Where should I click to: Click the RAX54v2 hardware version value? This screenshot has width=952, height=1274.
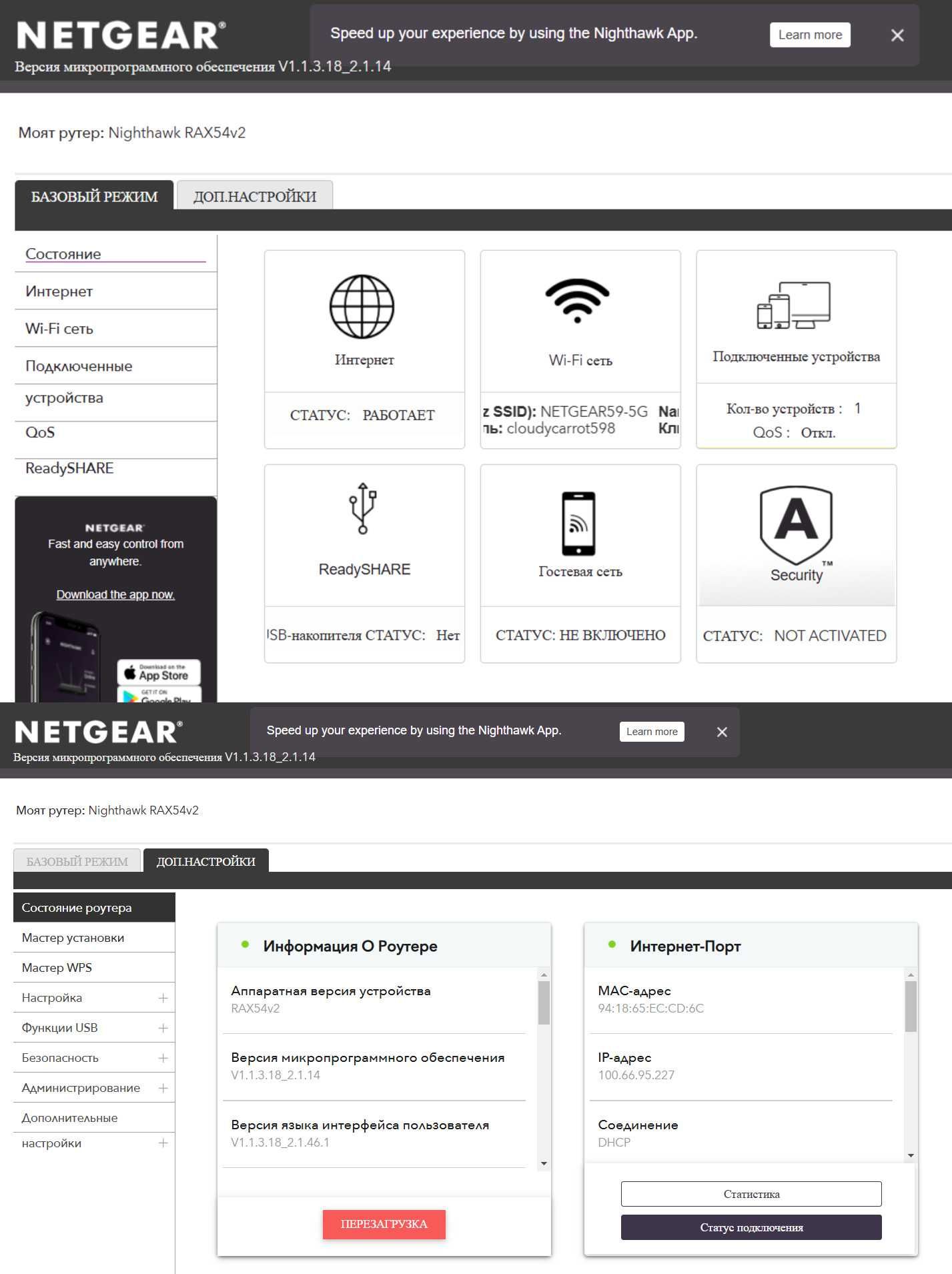point(256,1008)
